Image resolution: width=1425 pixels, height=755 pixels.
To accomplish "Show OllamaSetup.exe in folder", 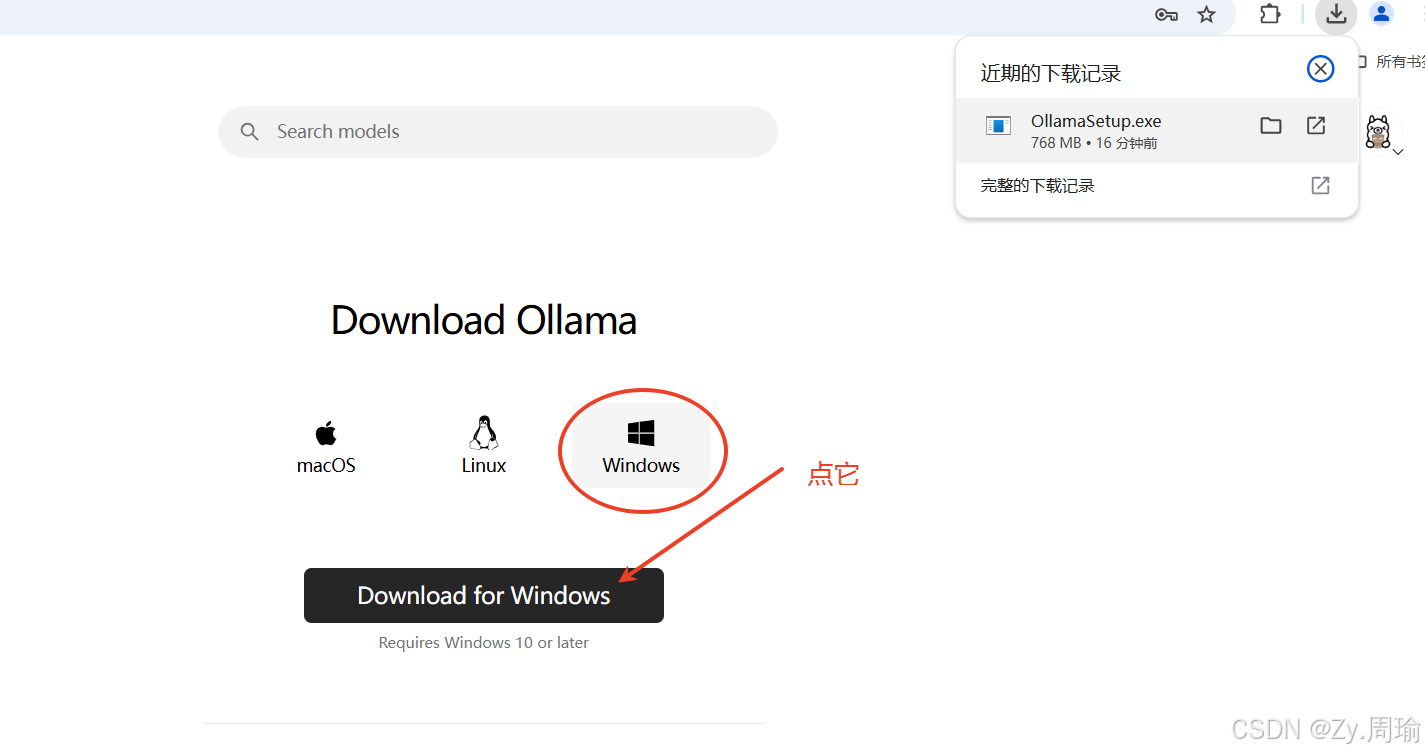I will click(1271, 126).
